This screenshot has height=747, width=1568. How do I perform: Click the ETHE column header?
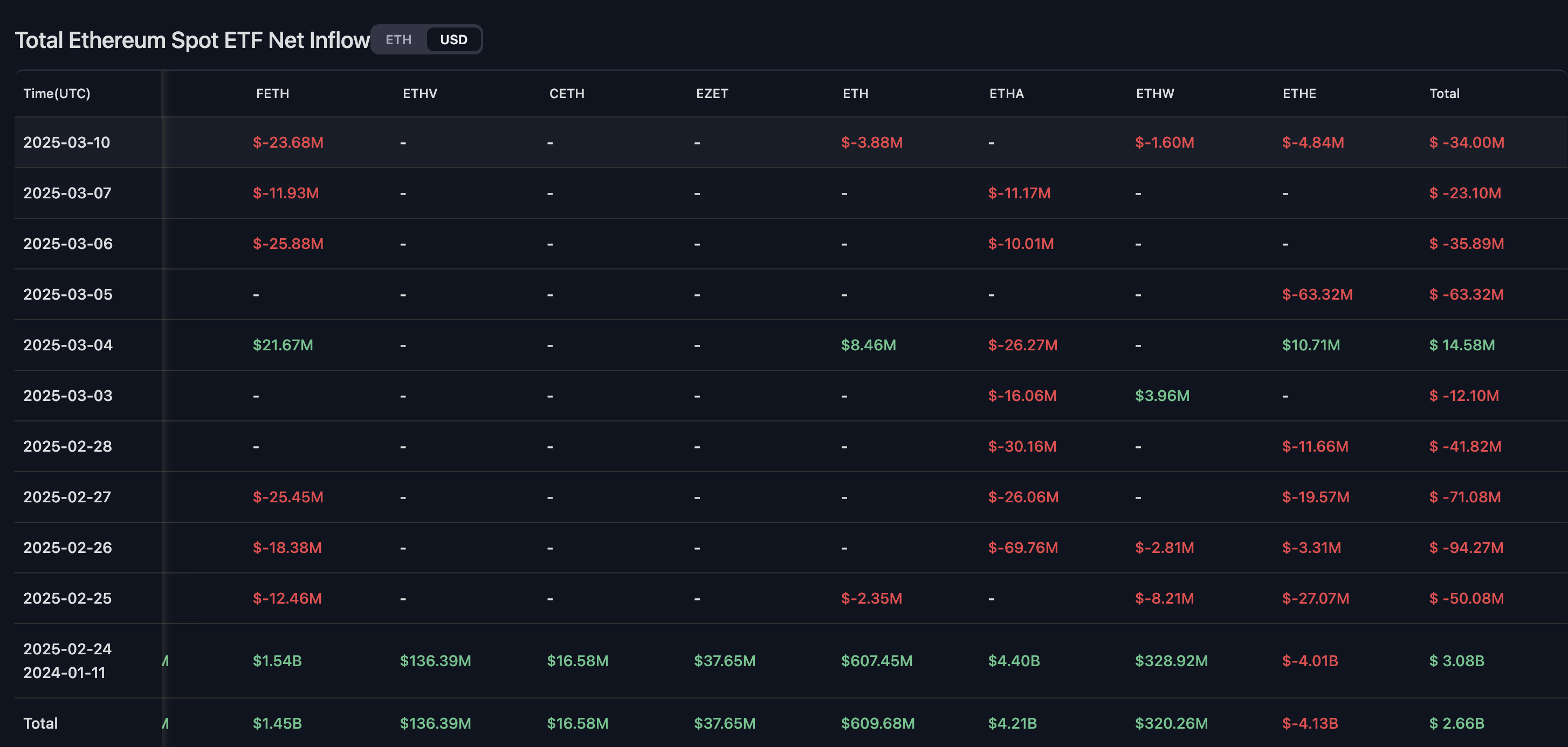(x=1299, y=94)
